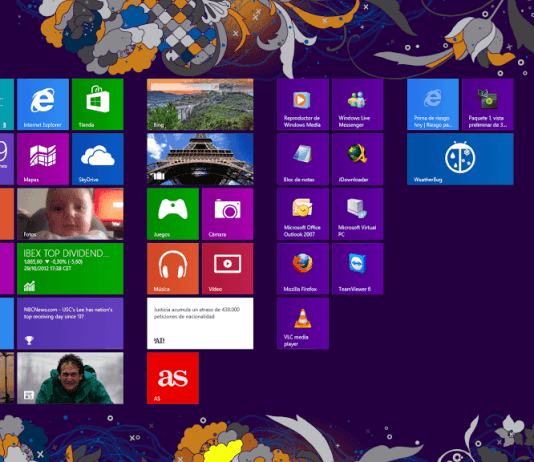Viewport: 534px width, 462px height.
Task: Open the Música tile
Action: pyautogui.click(x=173, y=269)
